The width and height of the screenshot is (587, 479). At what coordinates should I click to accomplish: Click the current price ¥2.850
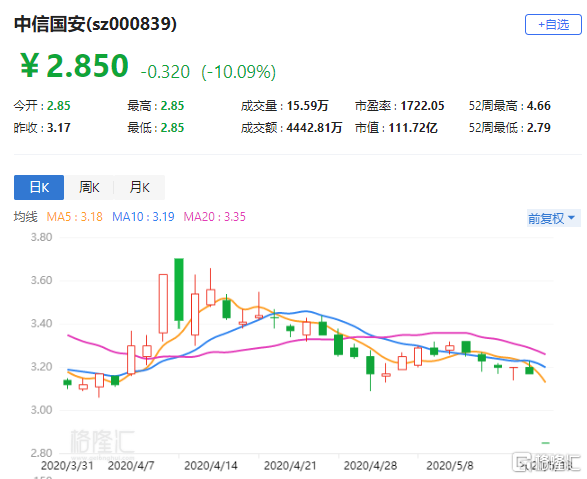pyautogui.click(x=74, y=65)
